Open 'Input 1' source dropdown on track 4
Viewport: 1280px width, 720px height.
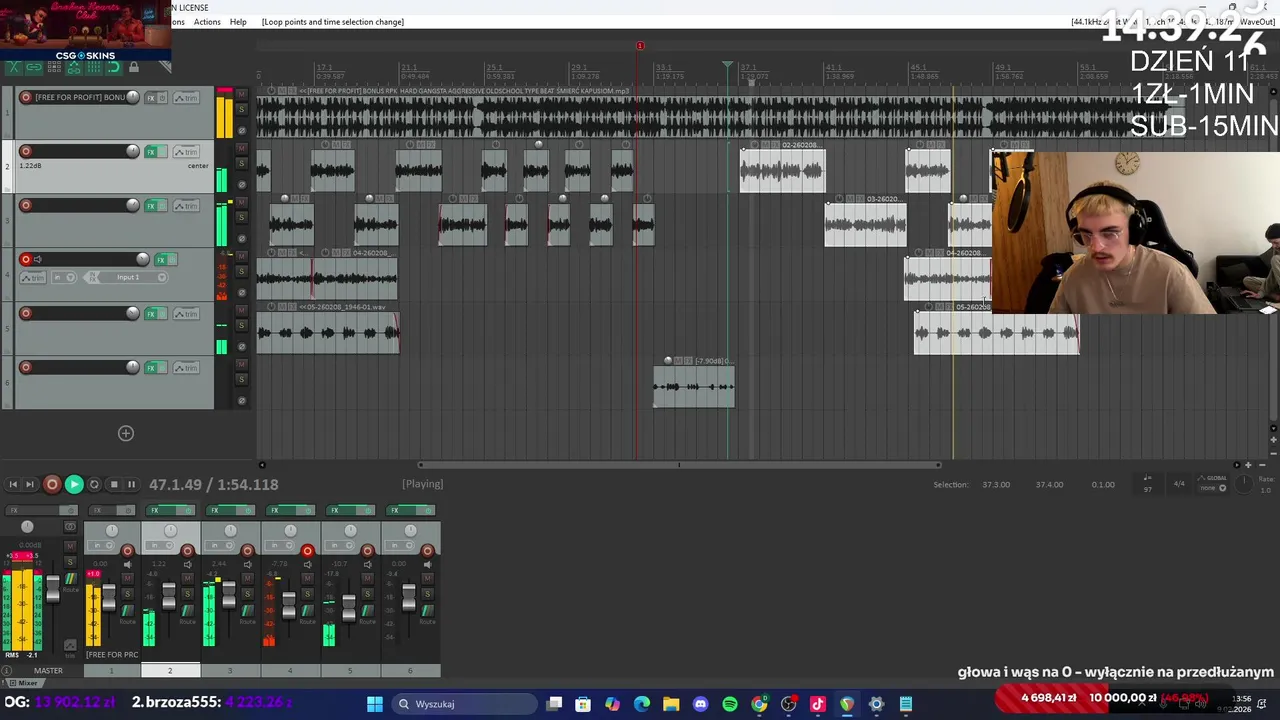126,277
